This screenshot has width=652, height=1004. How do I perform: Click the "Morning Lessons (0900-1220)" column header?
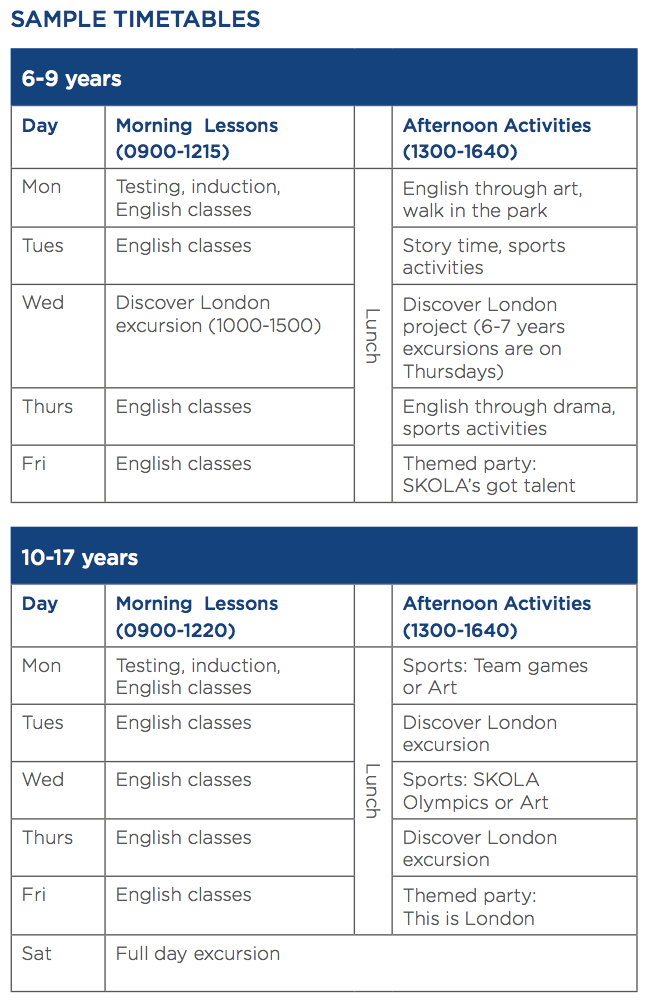click(197, 616)
